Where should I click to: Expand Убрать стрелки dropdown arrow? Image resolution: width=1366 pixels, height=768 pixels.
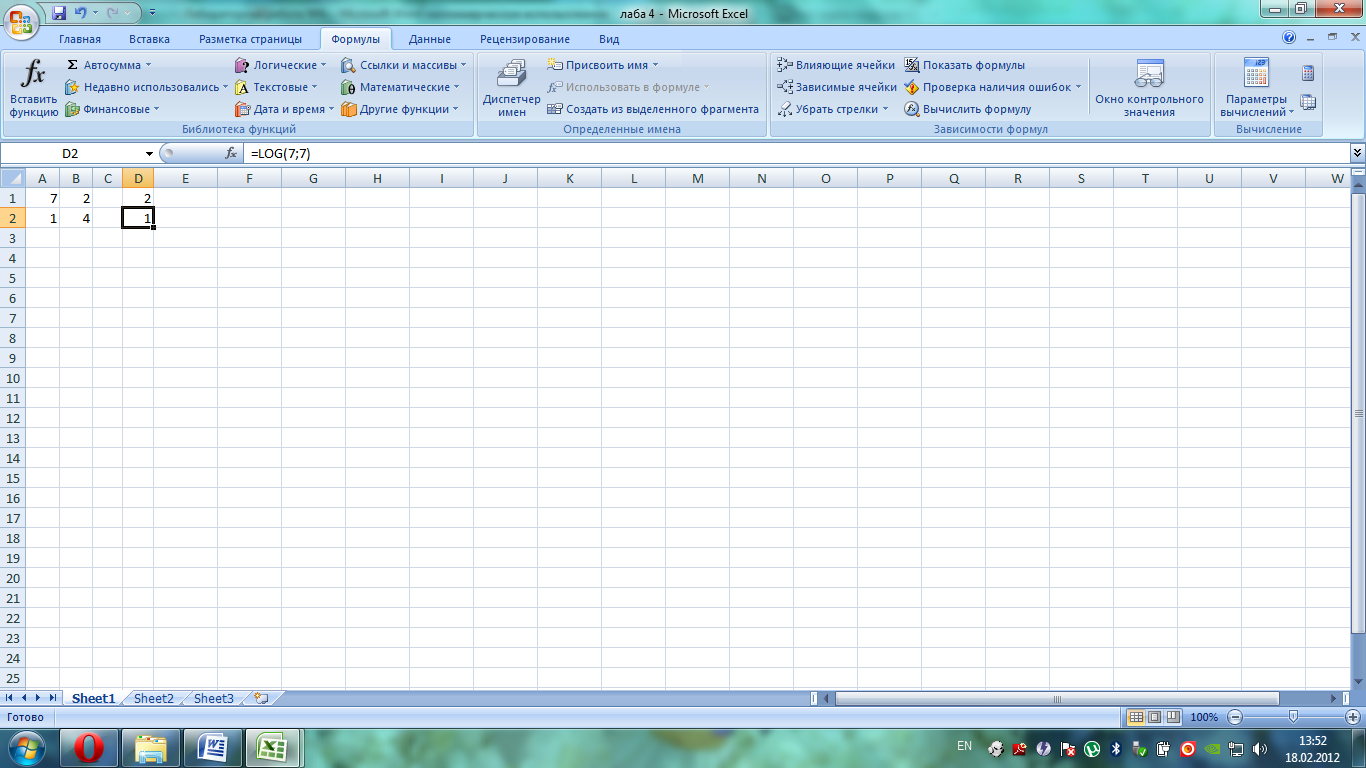coord(885,109)
